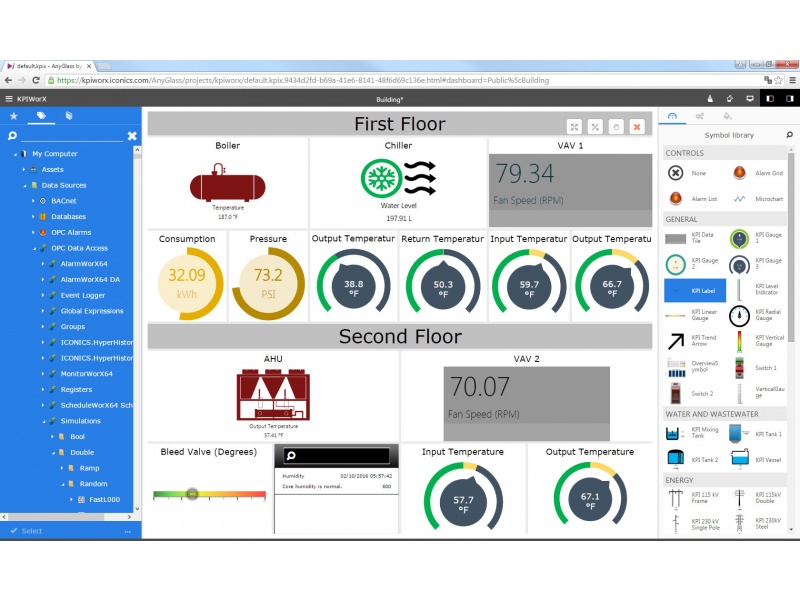Choose the KPI Radial Gauge symbol

point(758,316)
